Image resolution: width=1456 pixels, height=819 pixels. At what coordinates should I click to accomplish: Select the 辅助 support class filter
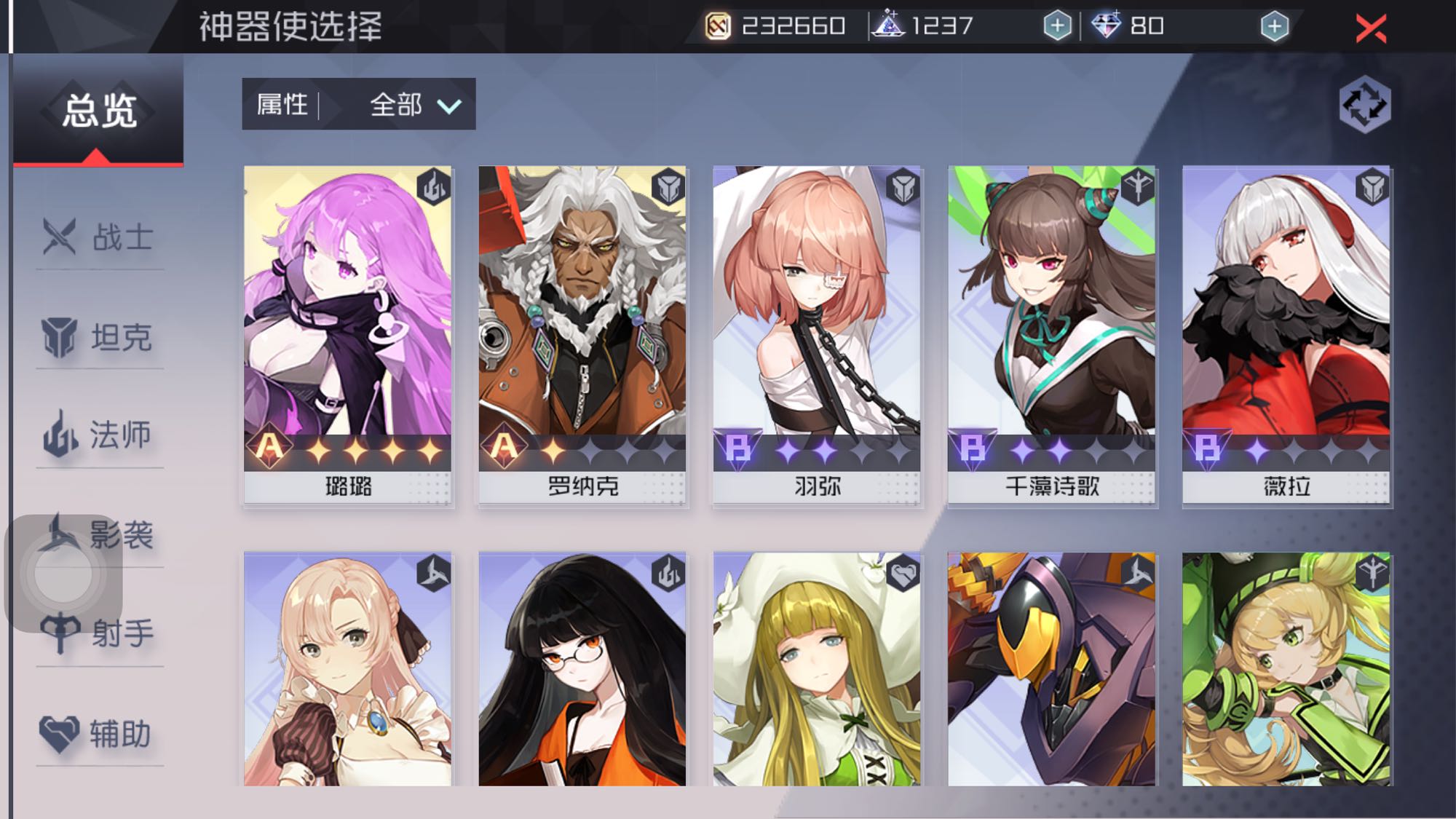point(99,733)
